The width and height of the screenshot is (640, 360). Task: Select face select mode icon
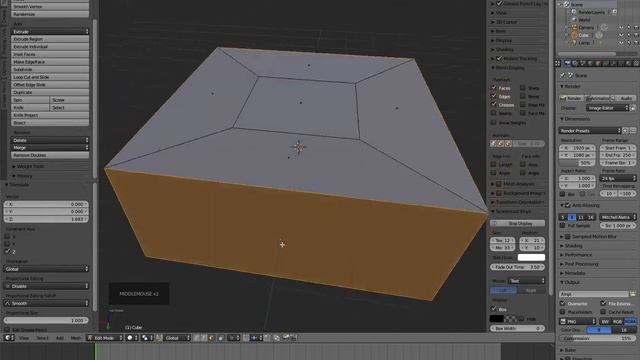[211, 338]
